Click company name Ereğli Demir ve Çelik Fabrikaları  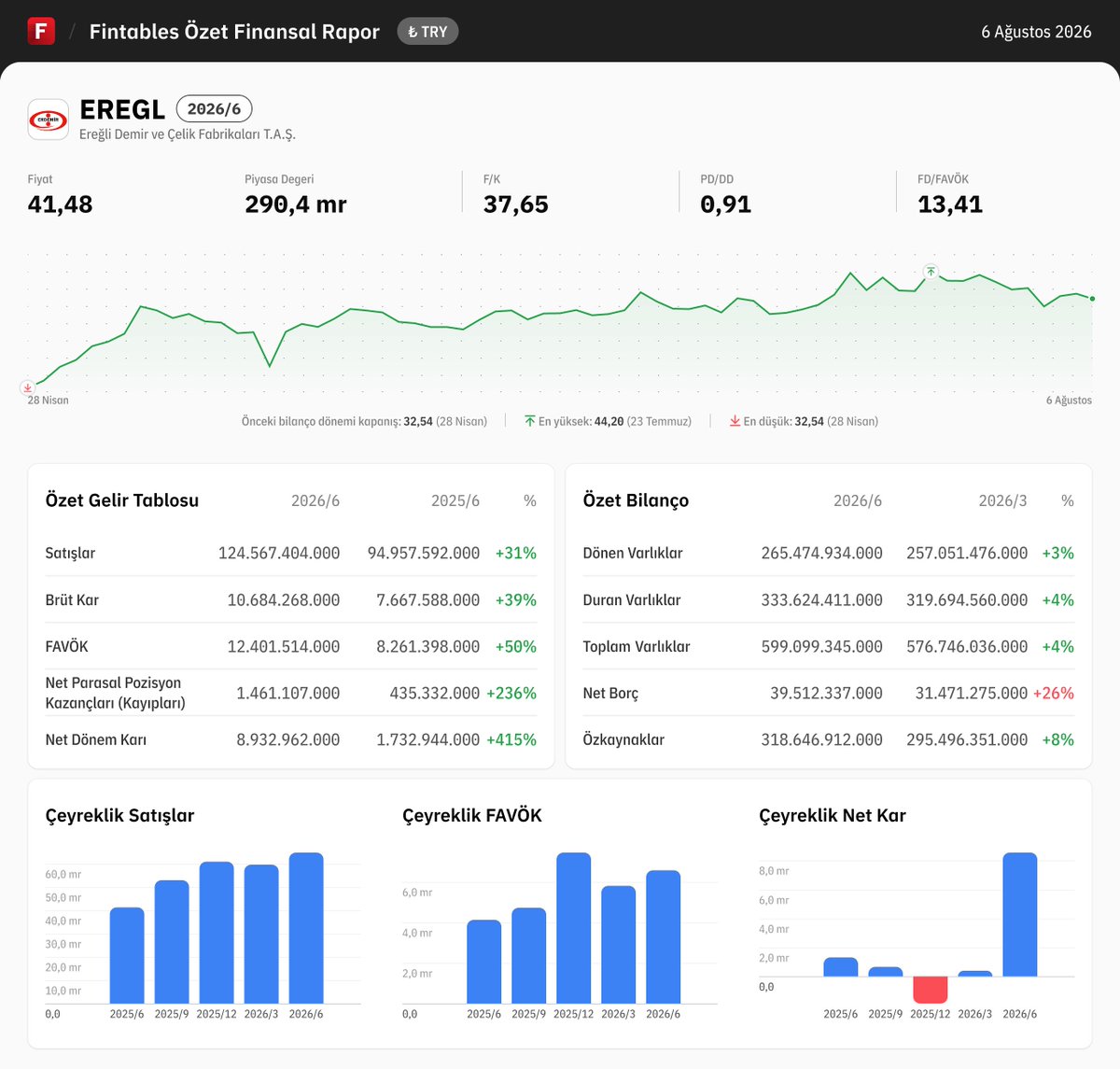[188, 134]
